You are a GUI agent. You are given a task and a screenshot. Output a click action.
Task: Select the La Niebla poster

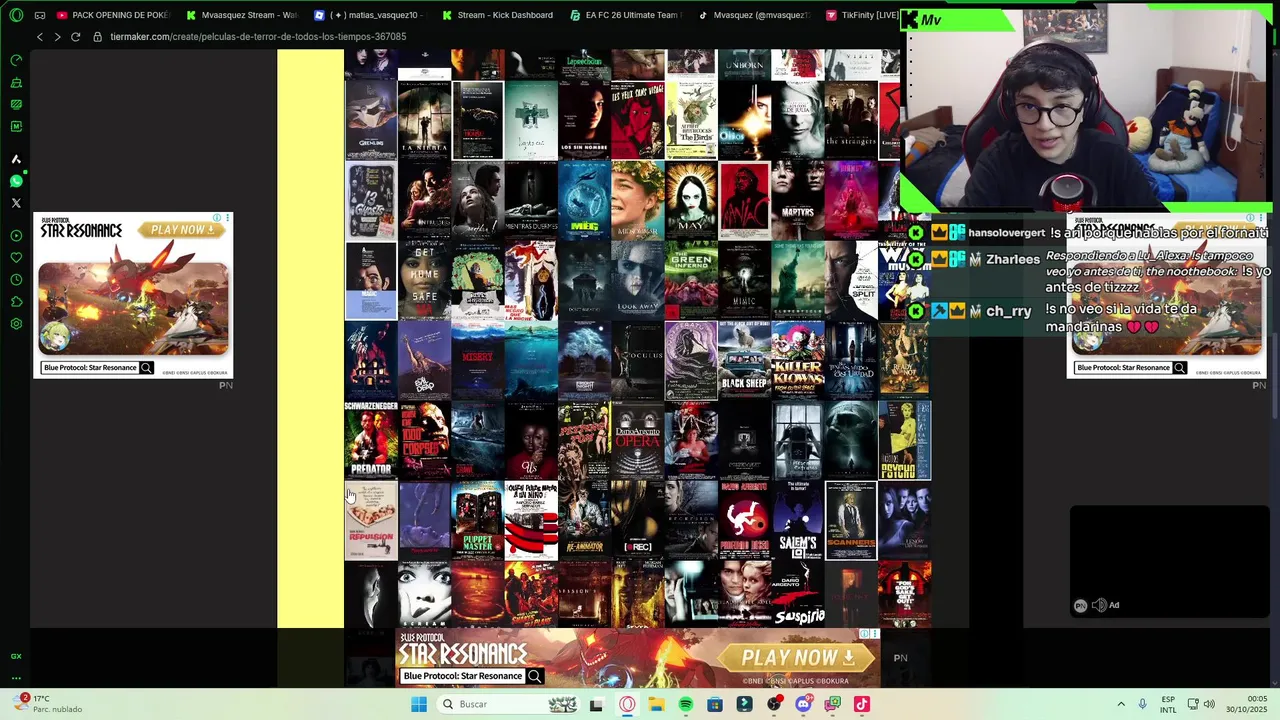[x=424, y=120]
